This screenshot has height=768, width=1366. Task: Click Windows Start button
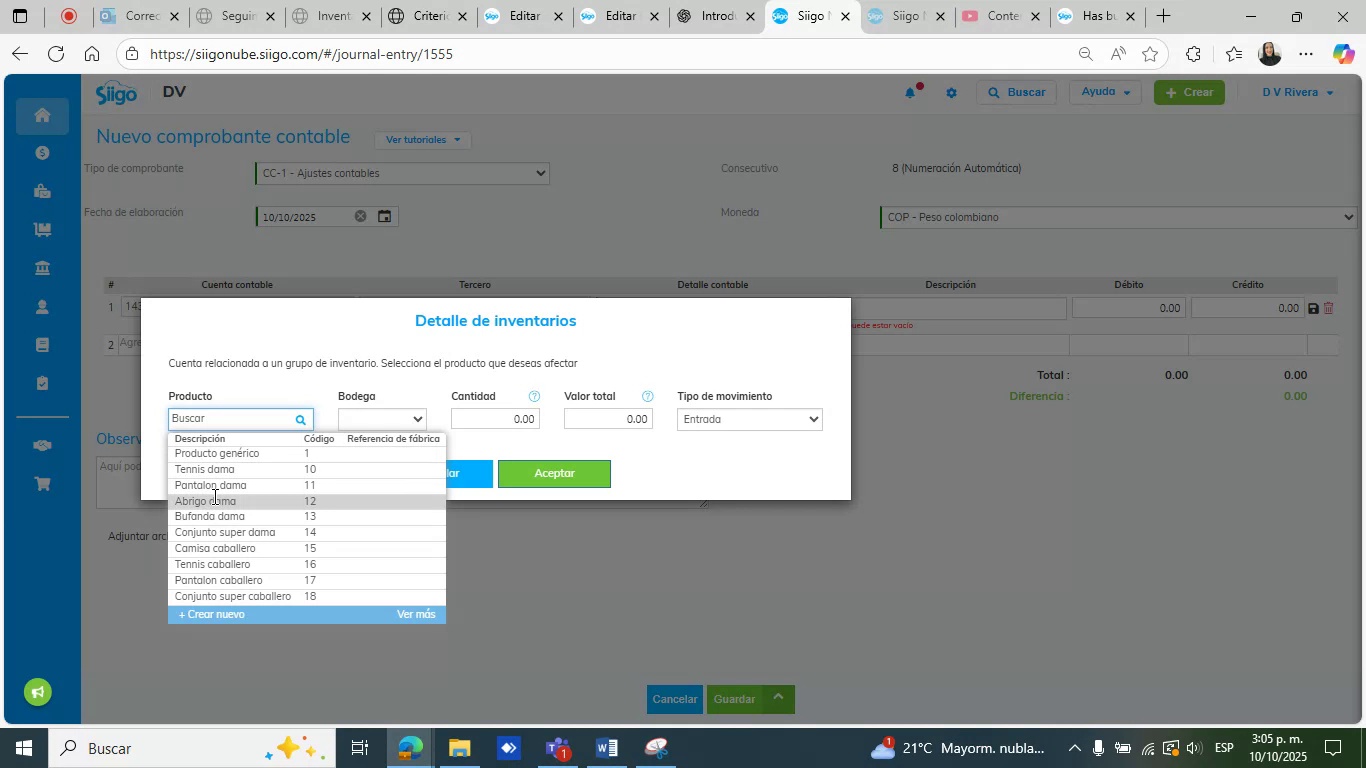(x=22, y=748)
